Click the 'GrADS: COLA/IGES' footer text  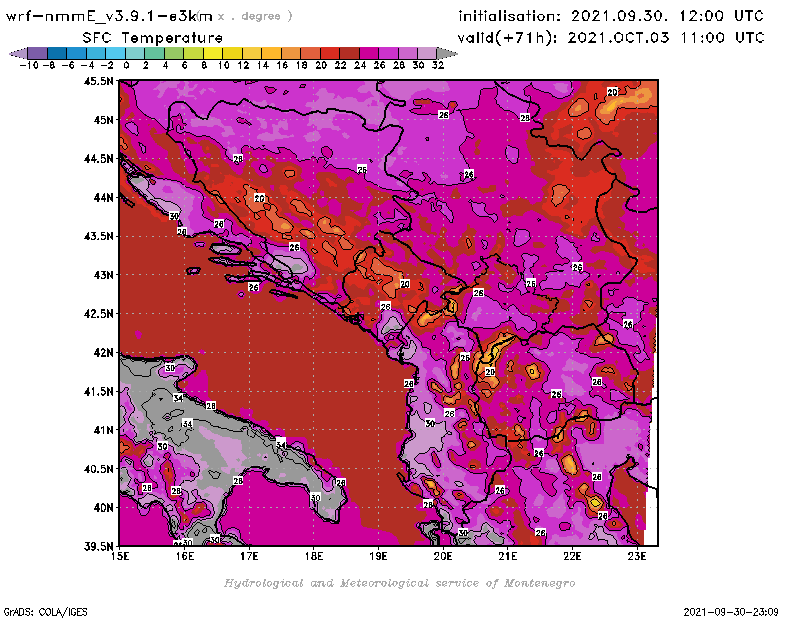tap(45, 612)
